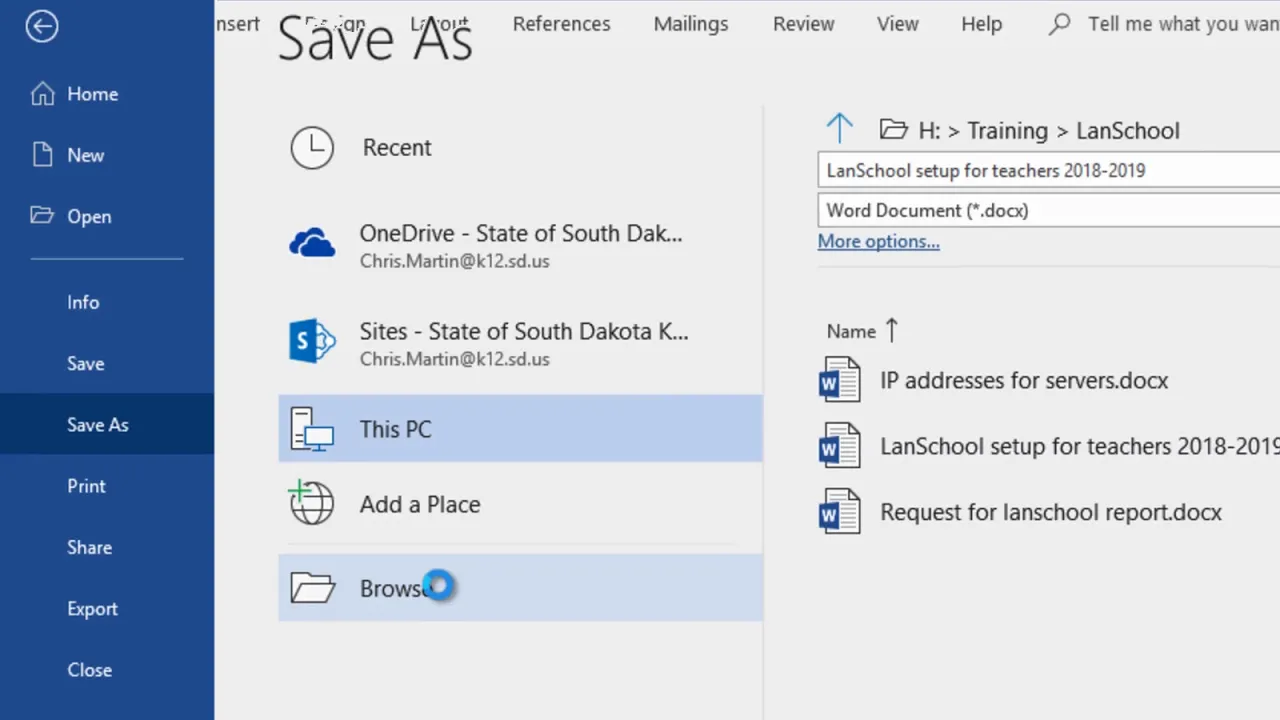This screenshot has height=720, width=1280.
Task: Click the Add a Place globe icon
Action: click(312, 503)
